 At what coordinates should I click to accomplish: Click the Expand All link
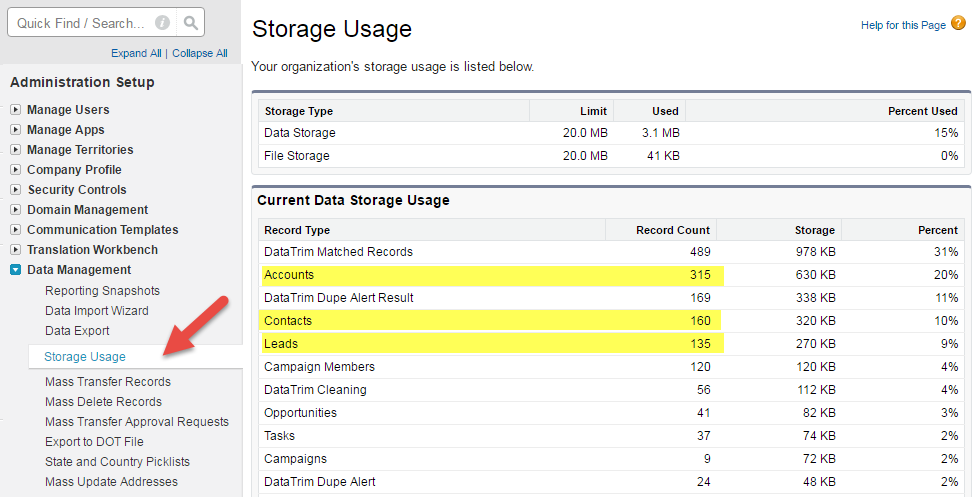coord(136,53)
